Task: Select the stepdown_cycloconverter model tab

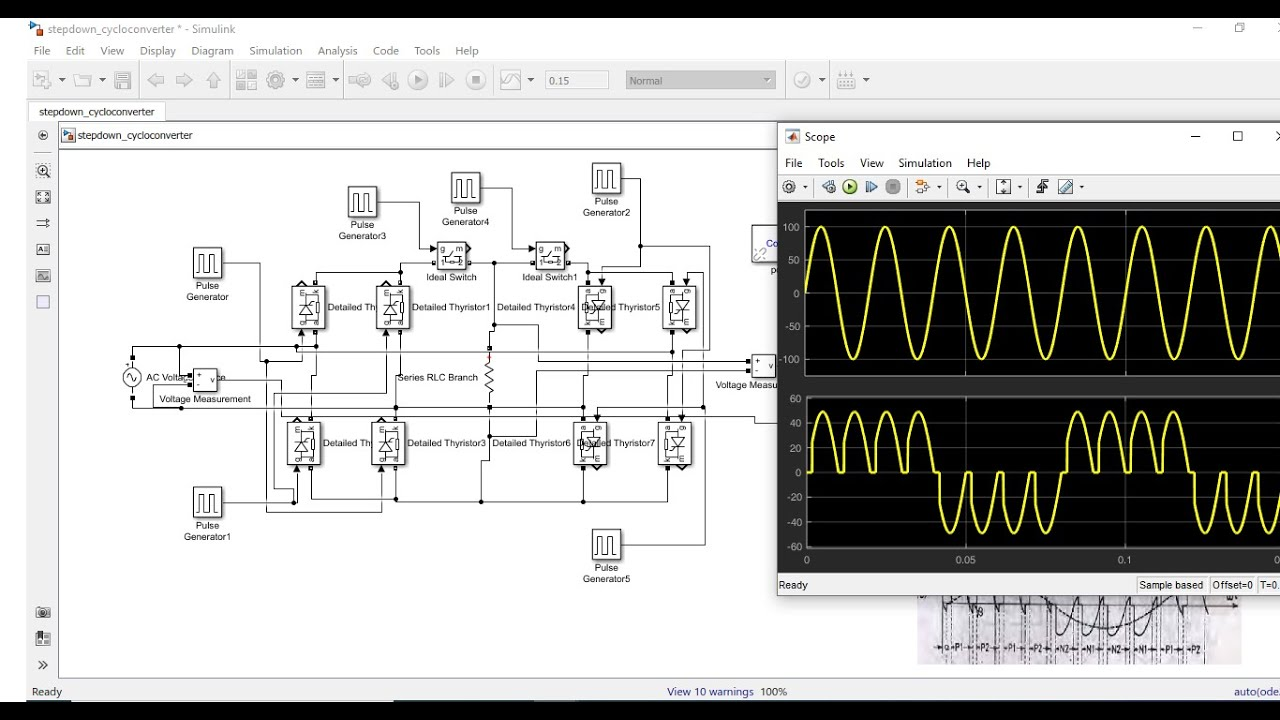Action: click(x=97, y=112)
